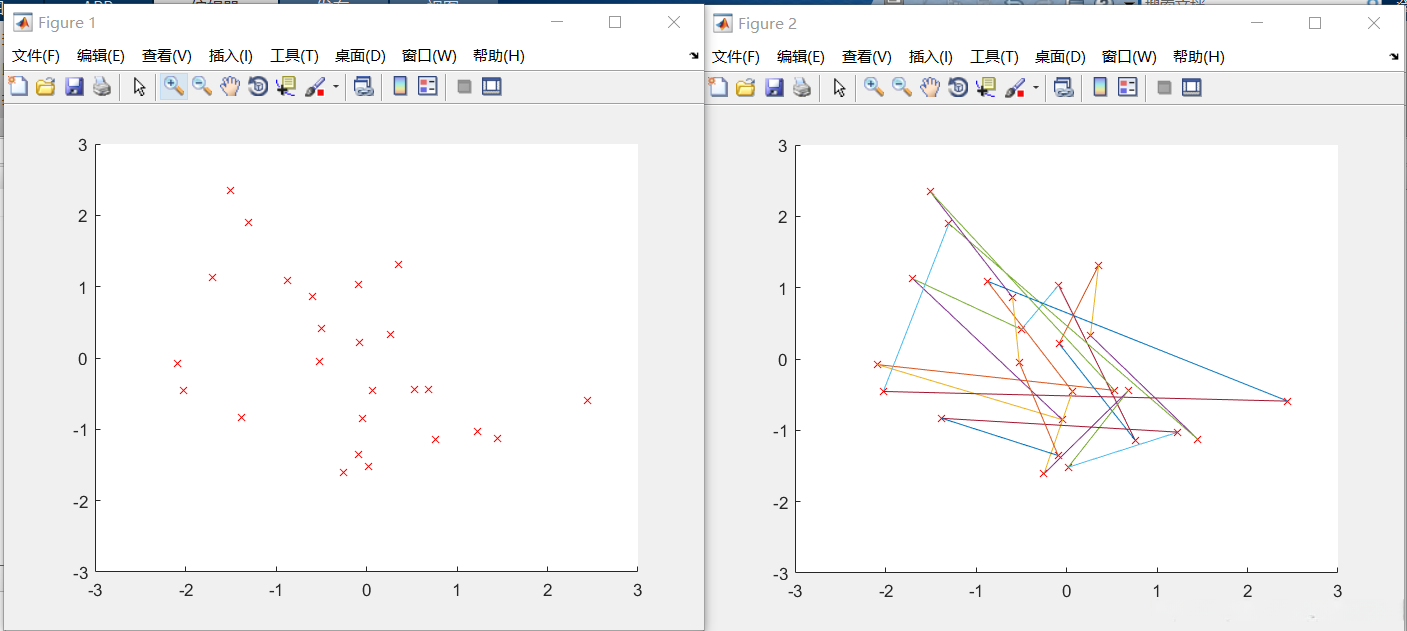The width and height of the screenshot is (1407, 631).
Task: Open 编辑(E) menu in Figure 1
Action: (x=101, y=56)
